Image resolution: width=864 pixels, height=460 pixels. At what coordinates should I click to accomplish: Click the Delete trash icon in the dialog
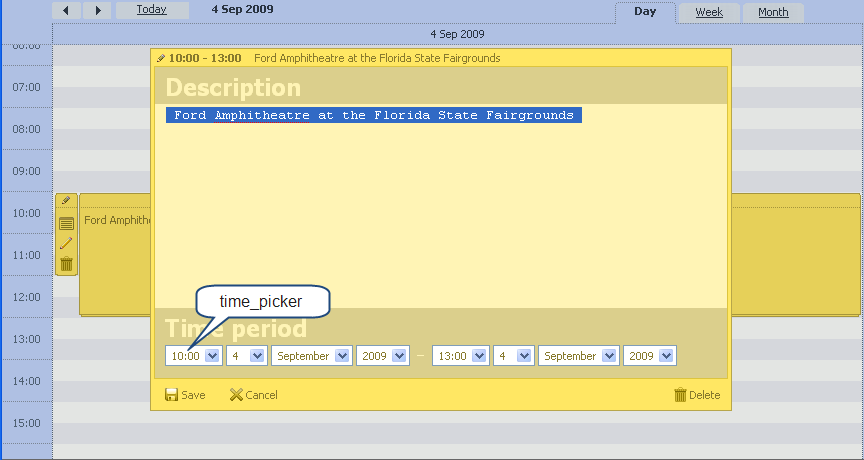click(680, 395)
